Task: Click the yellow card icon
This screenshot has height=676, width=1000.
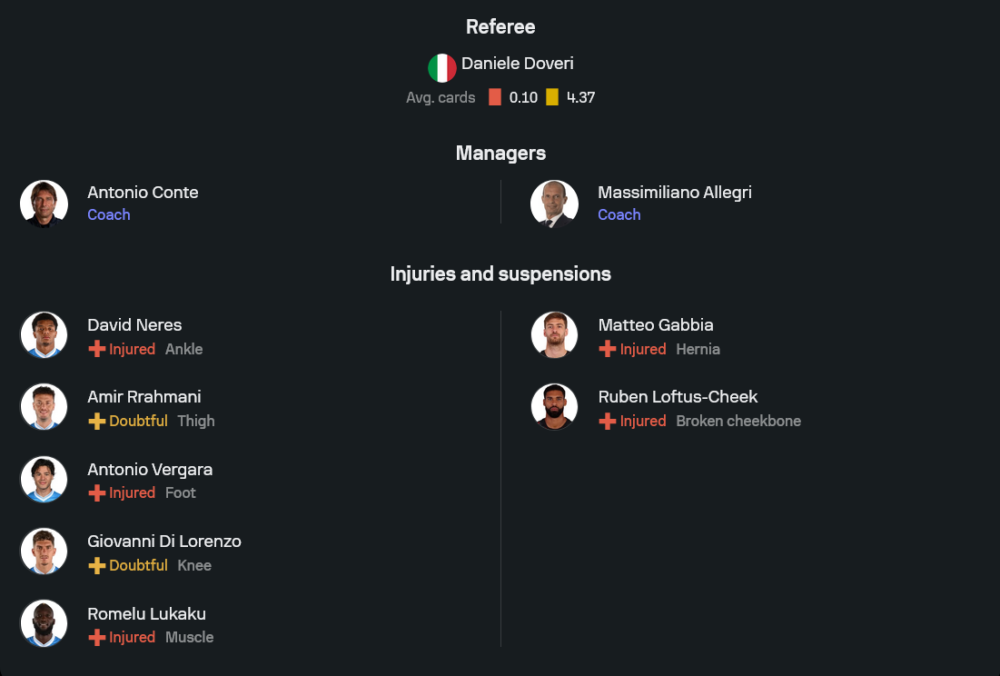Action: coord(552,98)
